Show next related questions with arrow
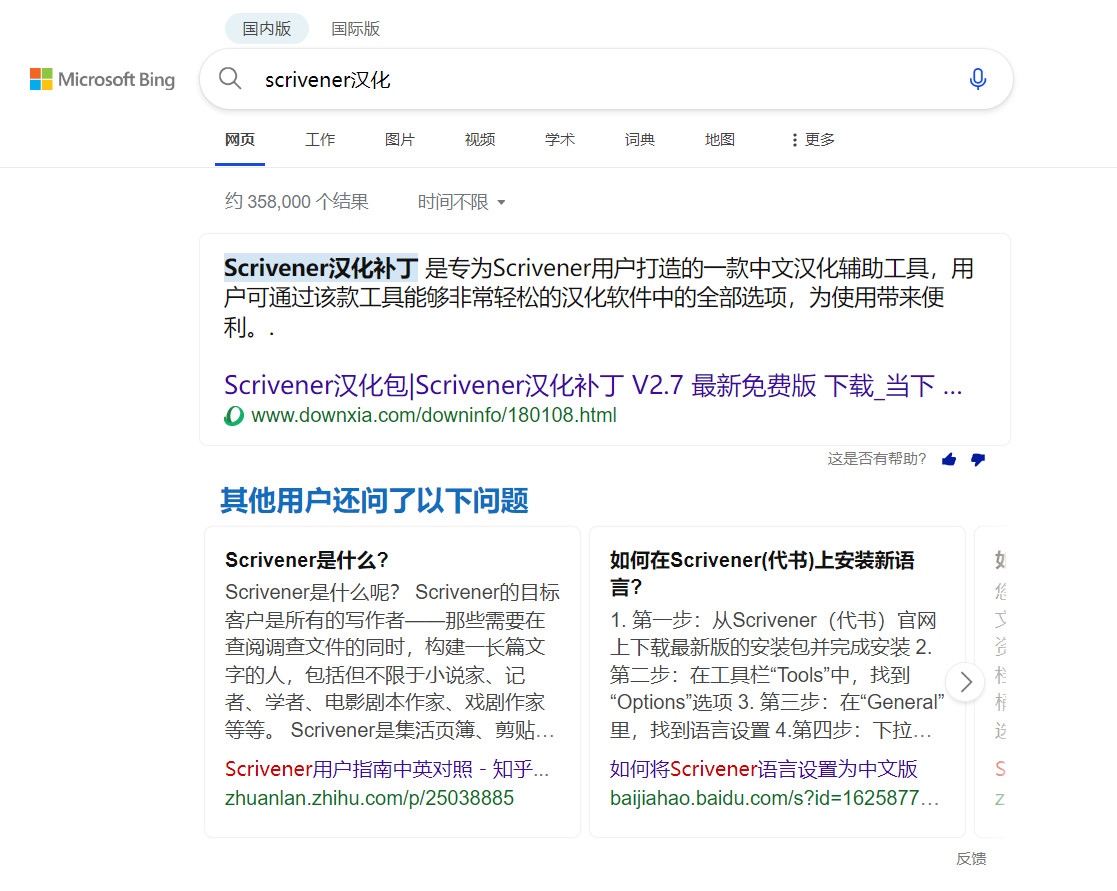Screen dimensions: 1117x891 pyautogui.click(x=965, y=682)
